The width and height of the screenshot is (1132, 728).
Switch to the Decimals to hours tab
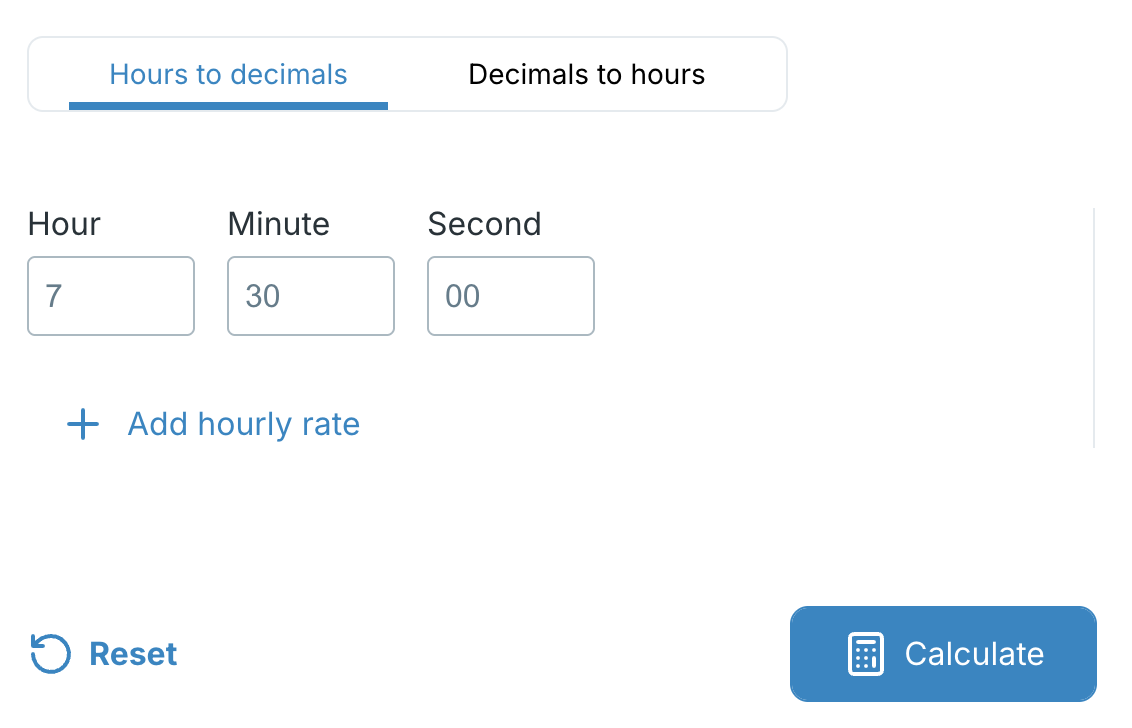coord(586,73)
